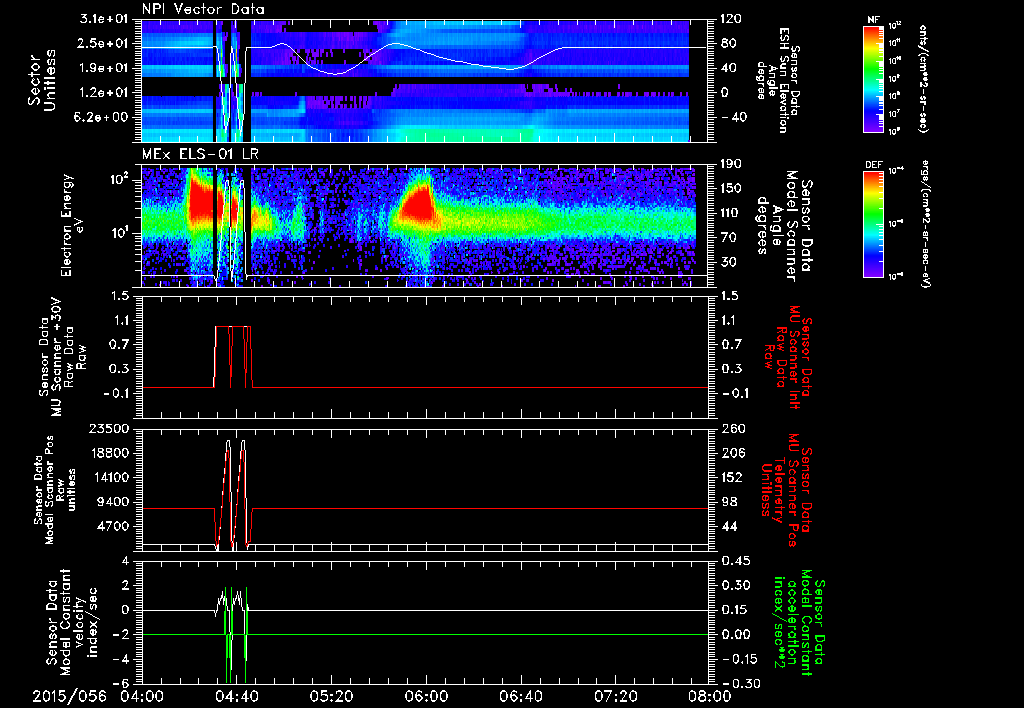
Task: Click the '14100' scanner position tick label
Action: pyautogui.click(x=110, y=477)
